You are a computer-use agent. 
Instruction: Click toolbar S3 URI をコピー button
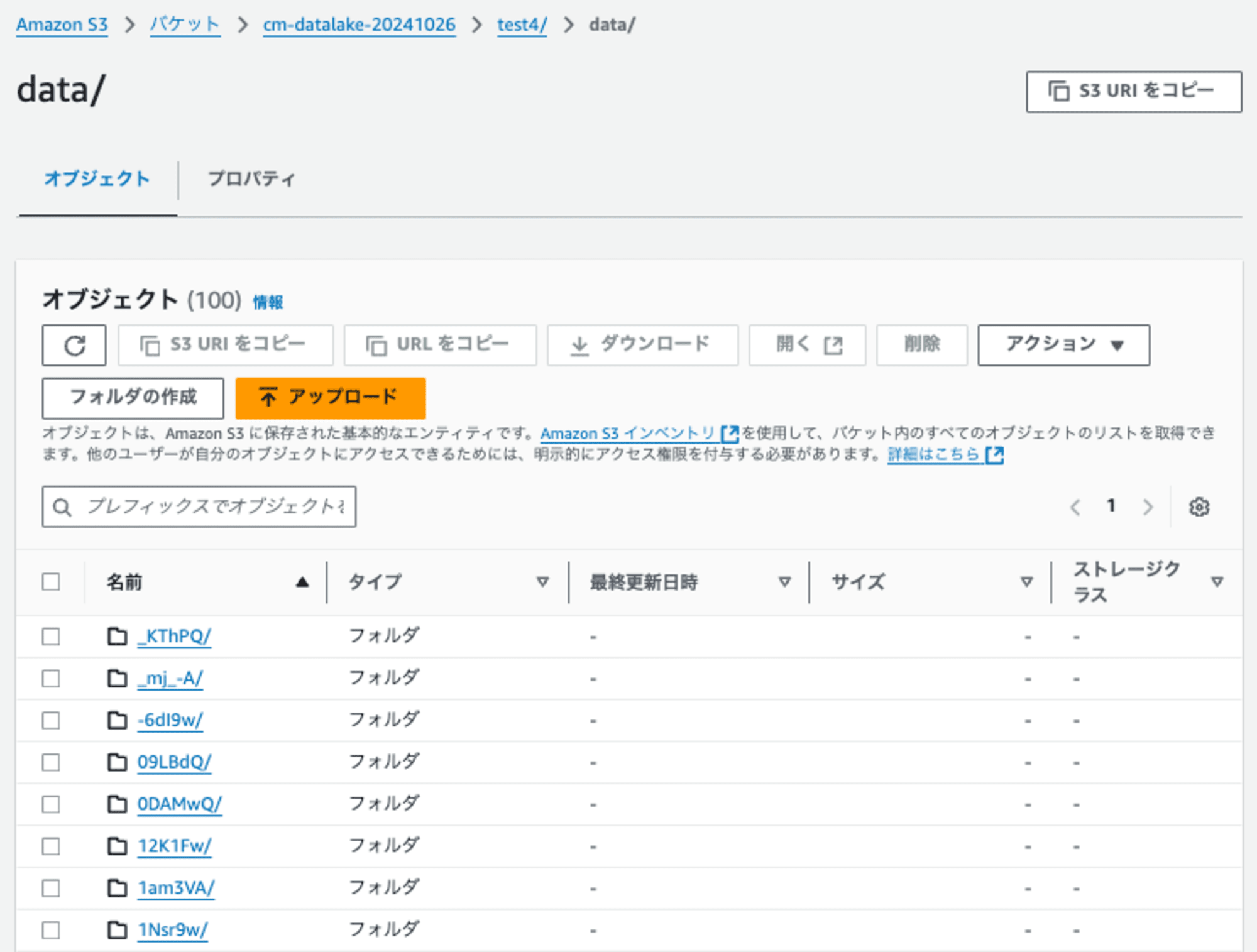click(226, 345)
